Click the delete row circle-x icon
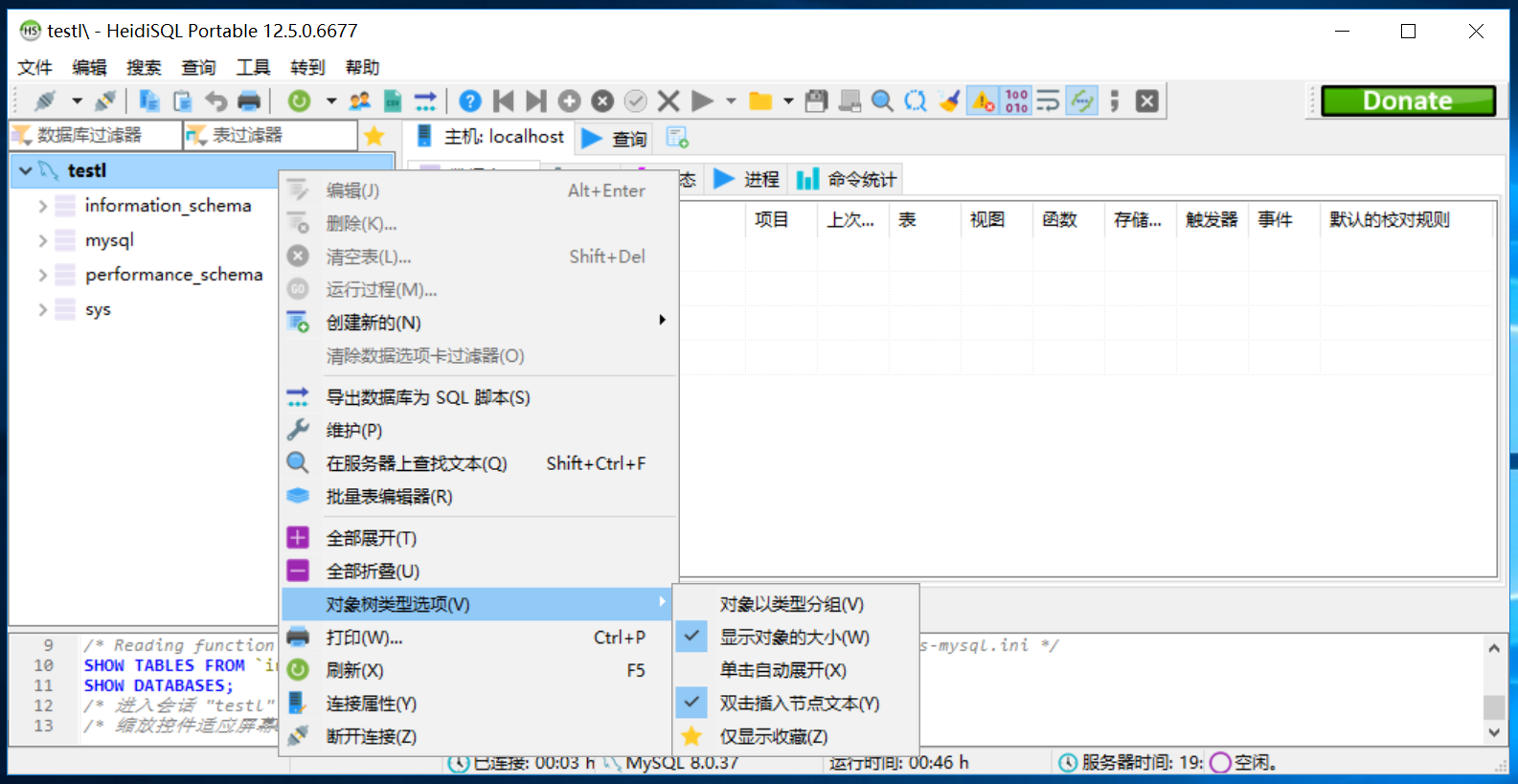The image size is (1518, 784). click(x=602, y=101)
